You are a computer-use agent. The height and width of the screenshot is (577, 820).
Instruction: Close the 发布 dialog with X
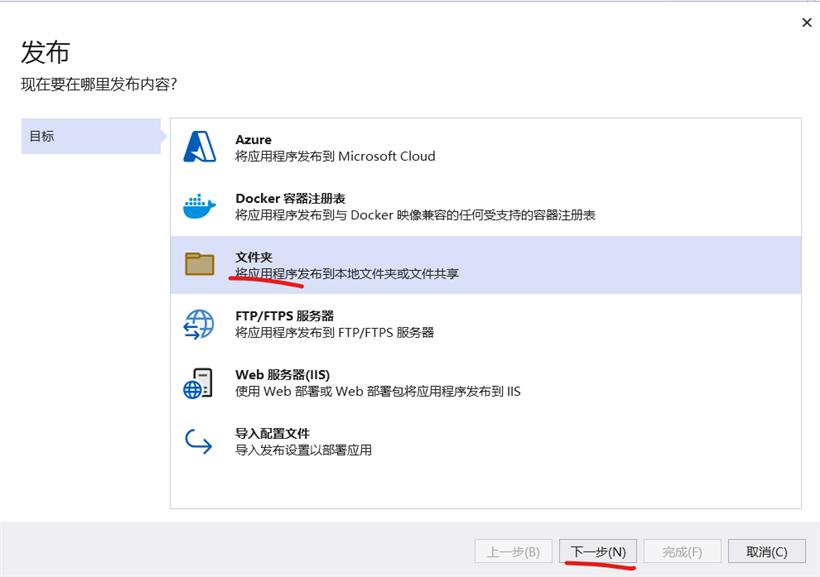[x=806, y=22]
